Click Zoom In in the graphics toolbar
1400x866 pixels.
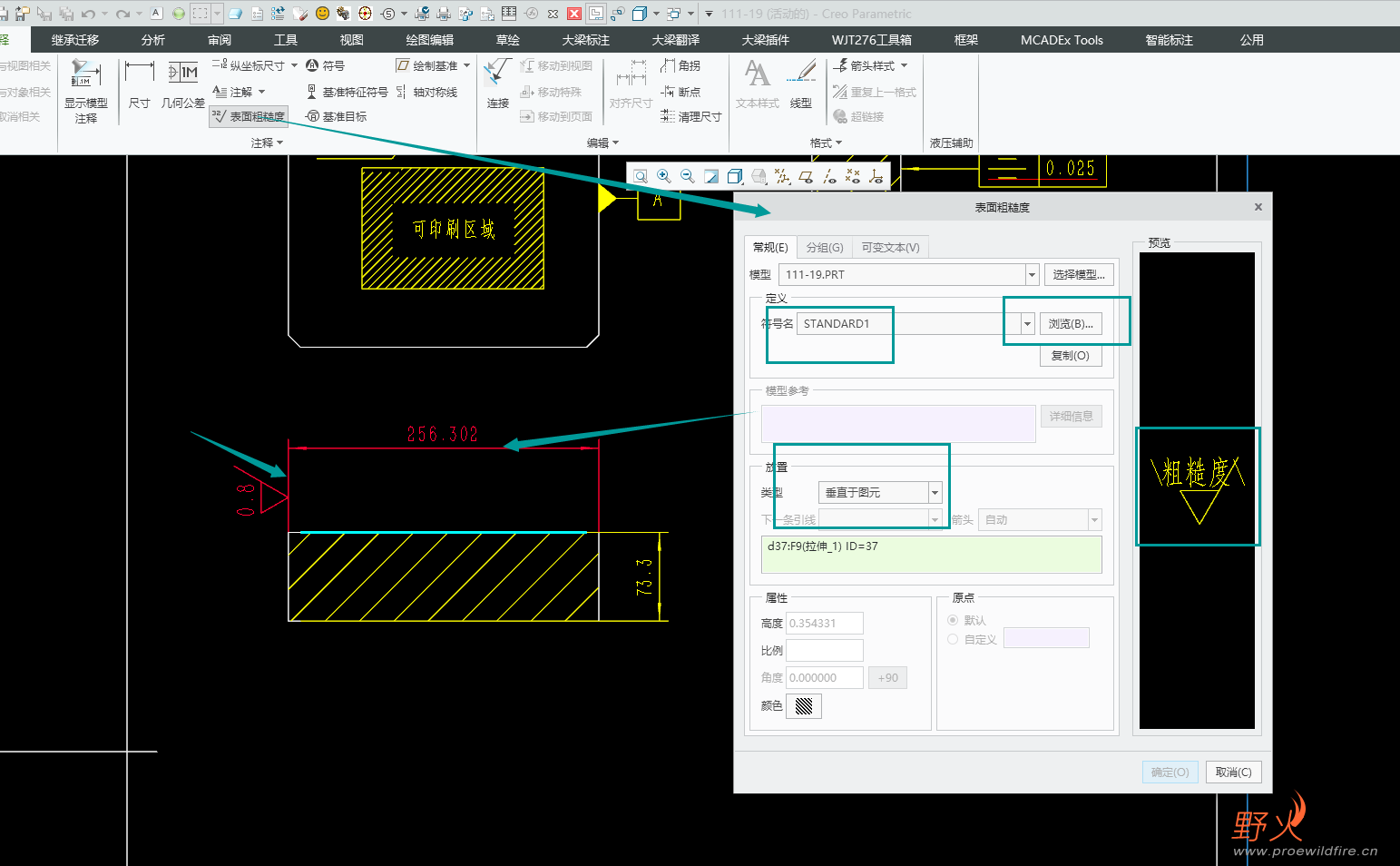click(x=664, y=176)
